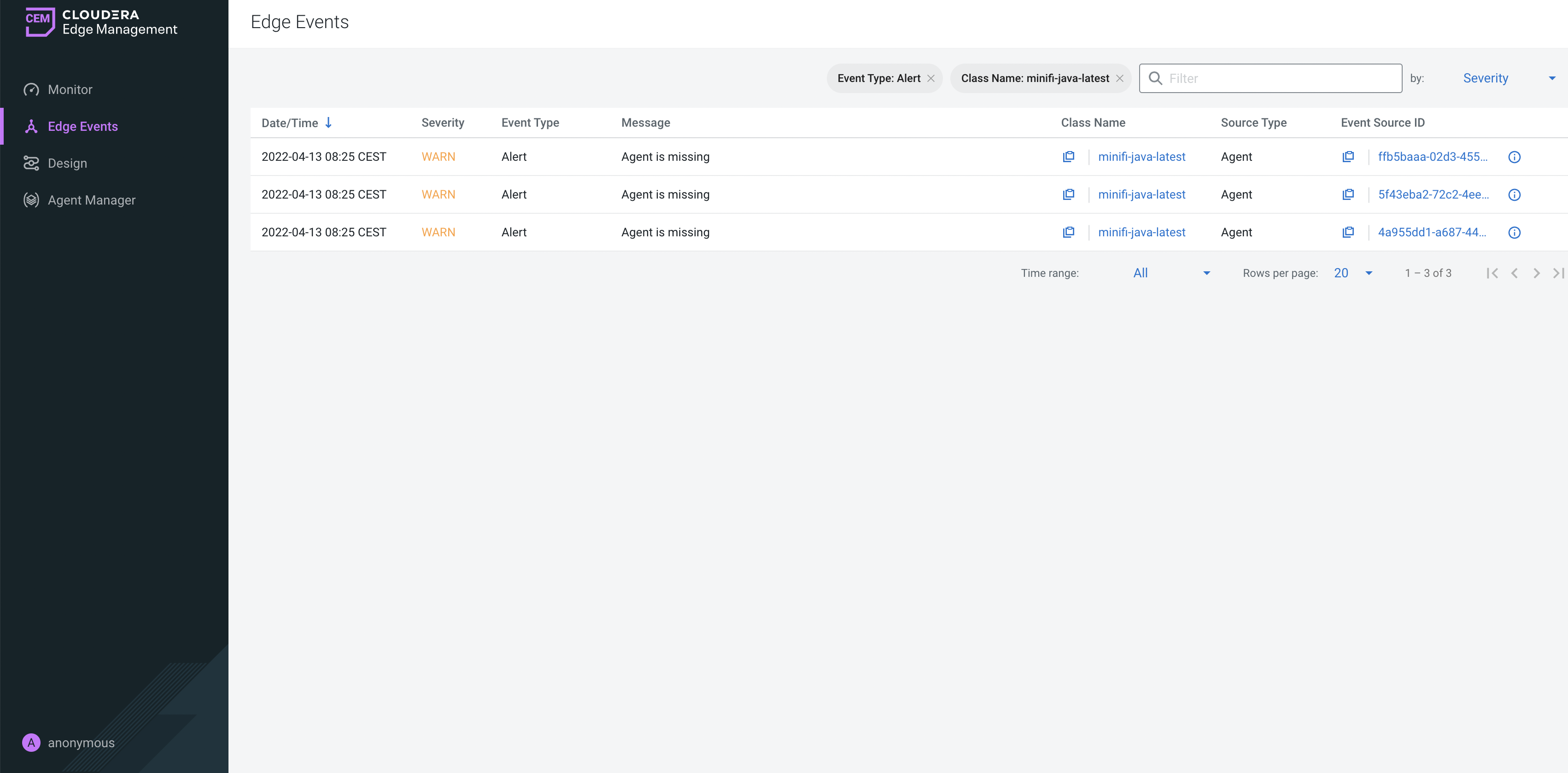Switch to the Edge Events section
Viewport: 1568px width, 773px height.
(x=83, y=126)
